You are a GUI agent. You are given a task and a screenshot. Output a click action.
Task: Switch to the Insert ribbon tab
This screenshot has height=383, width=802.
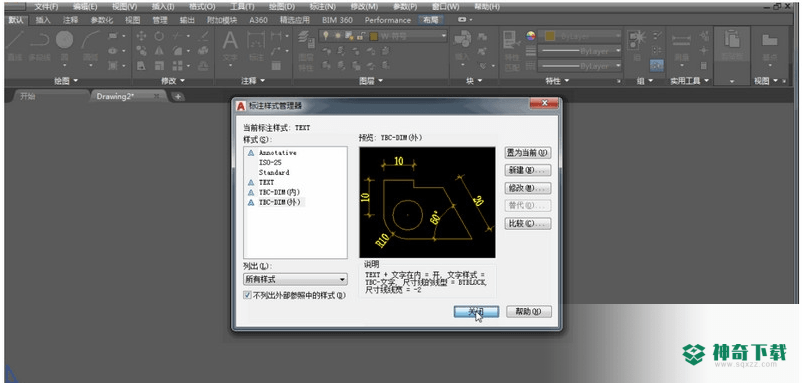(x=43, y=20)
